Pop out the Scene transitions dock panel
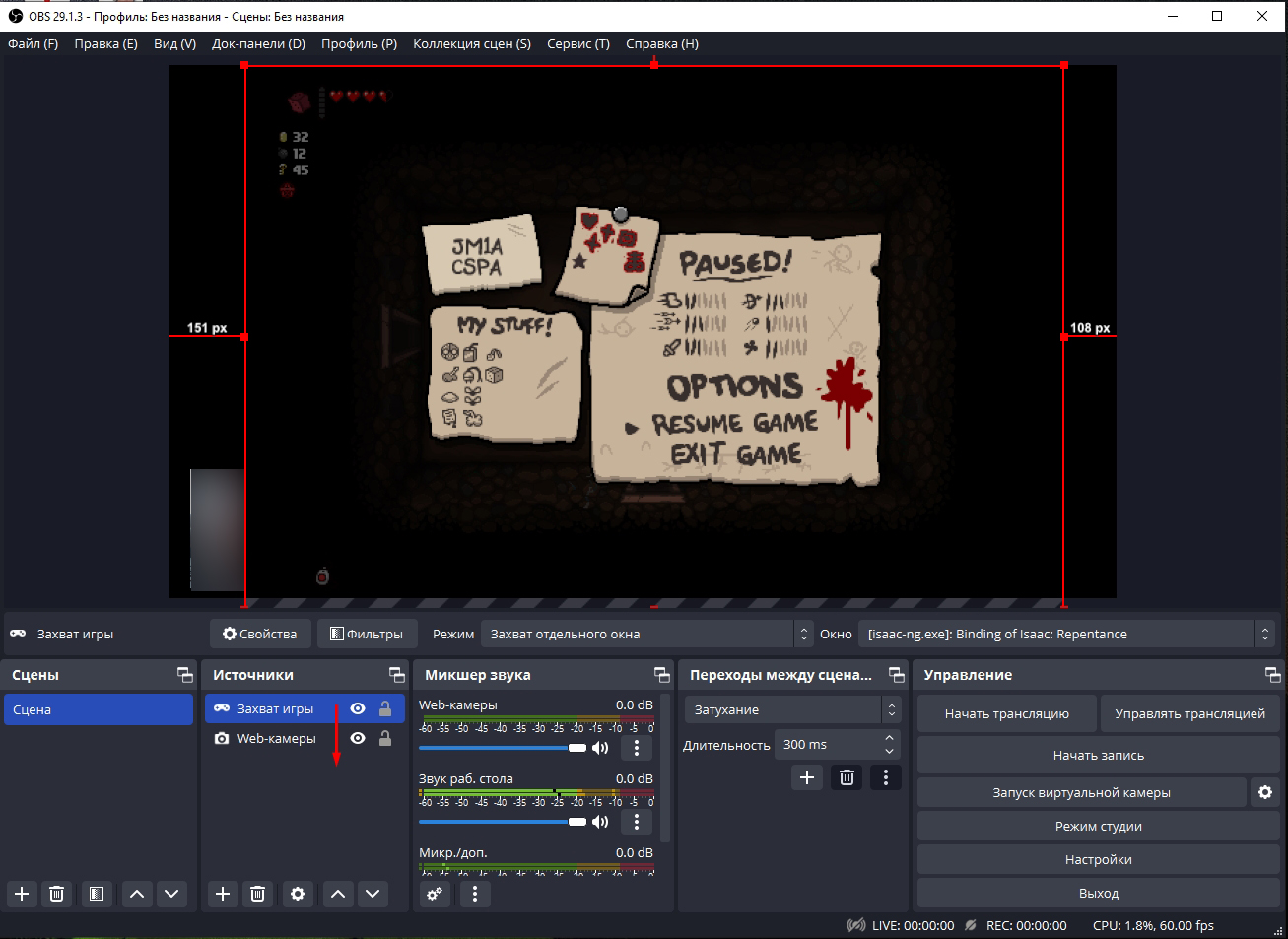 [896, 675]
